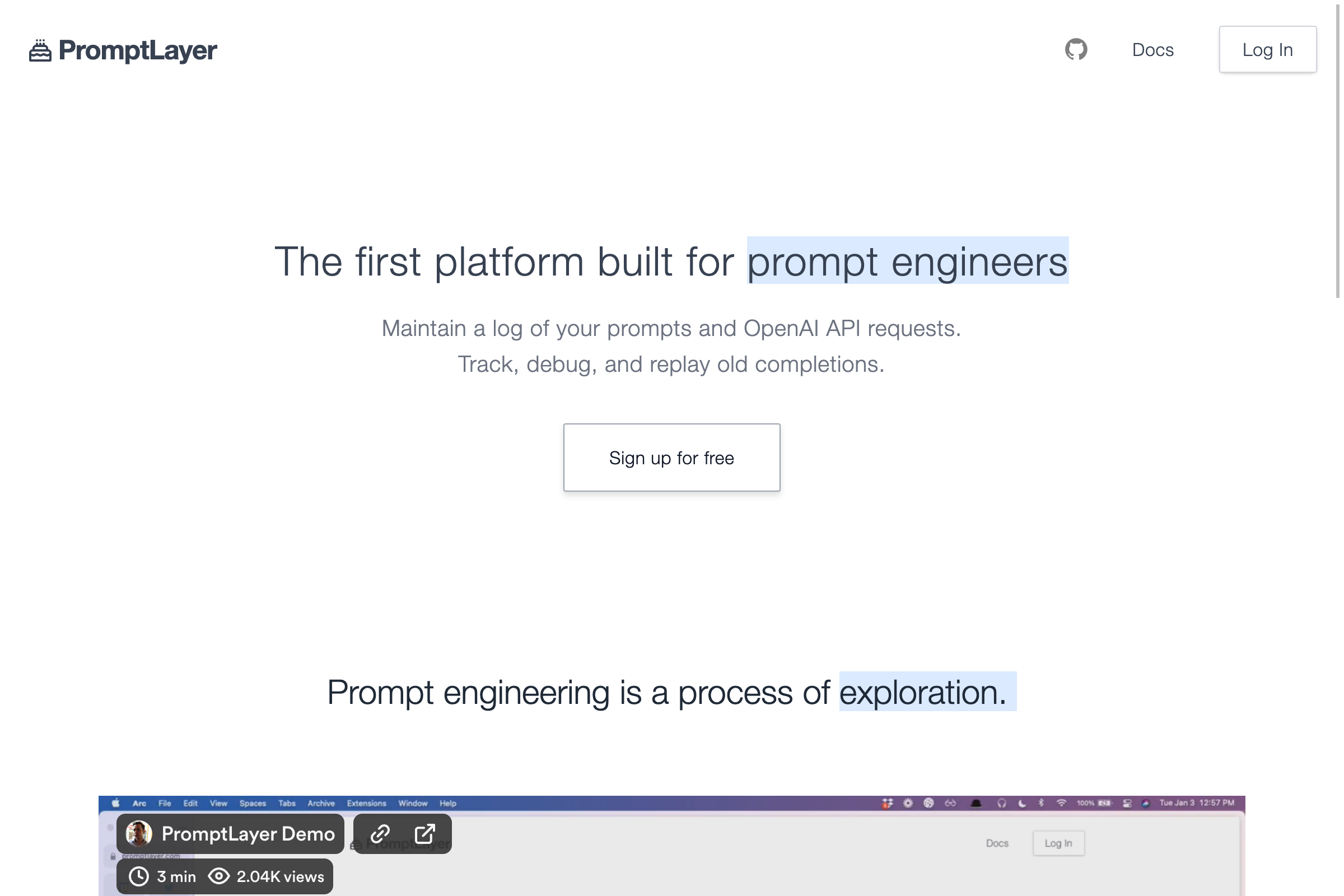
Task: Toggle the Extensions menu in Arc browser
Action: [365, 803]
